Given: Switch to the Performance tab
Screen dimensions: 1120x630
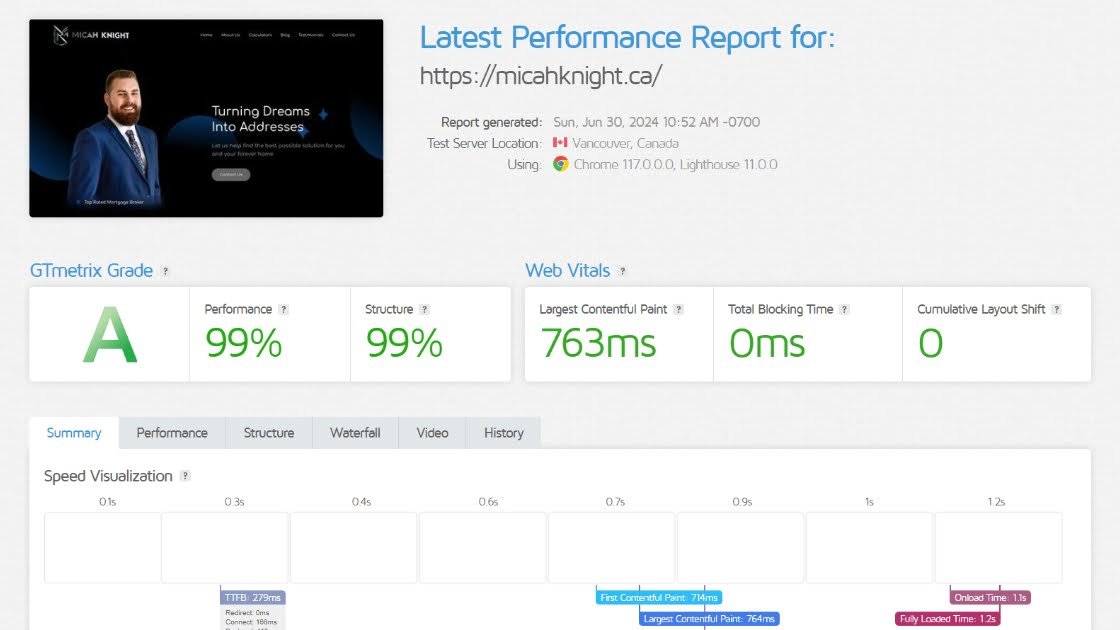Looking at the screenshot, I should point(172,433).
